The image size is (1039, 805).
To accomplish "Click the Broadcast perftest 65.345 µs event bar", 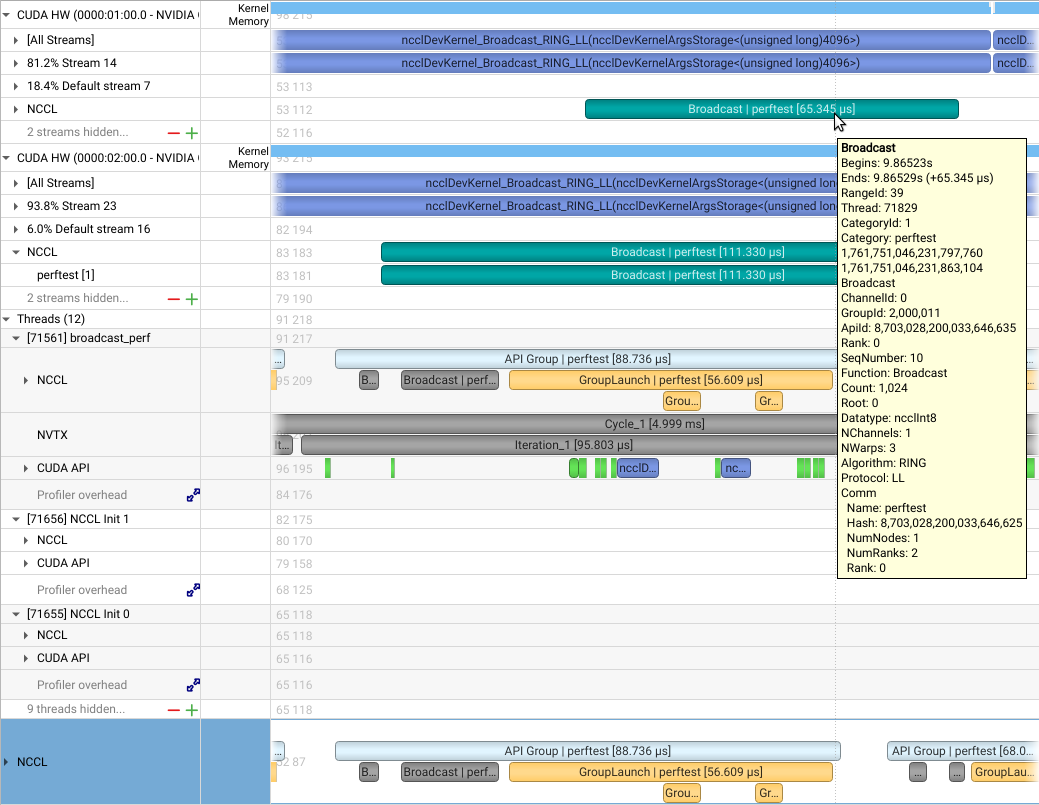I will [x=770, y=109].
